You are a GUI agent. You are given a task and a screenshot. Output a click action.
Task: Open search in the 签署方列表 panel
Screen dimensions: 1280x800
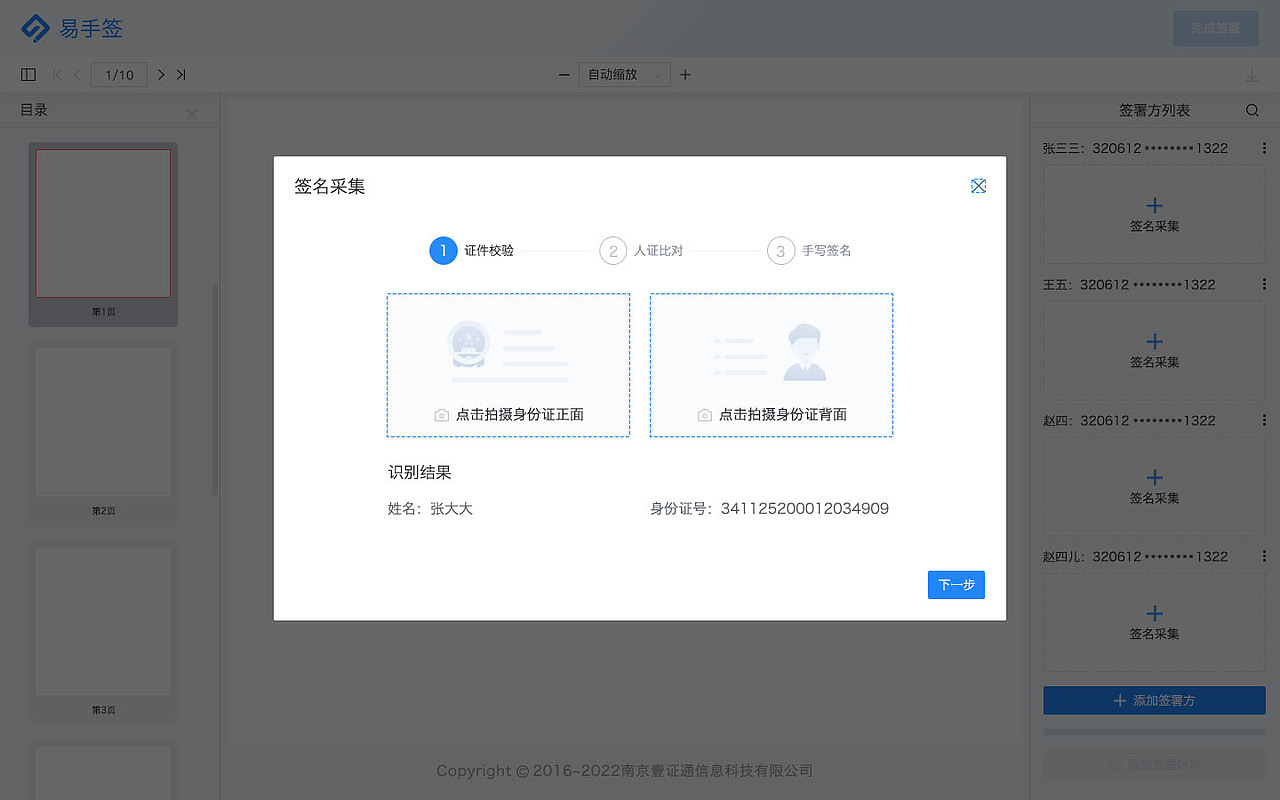pyautogui.click(x=1252, y=110)
